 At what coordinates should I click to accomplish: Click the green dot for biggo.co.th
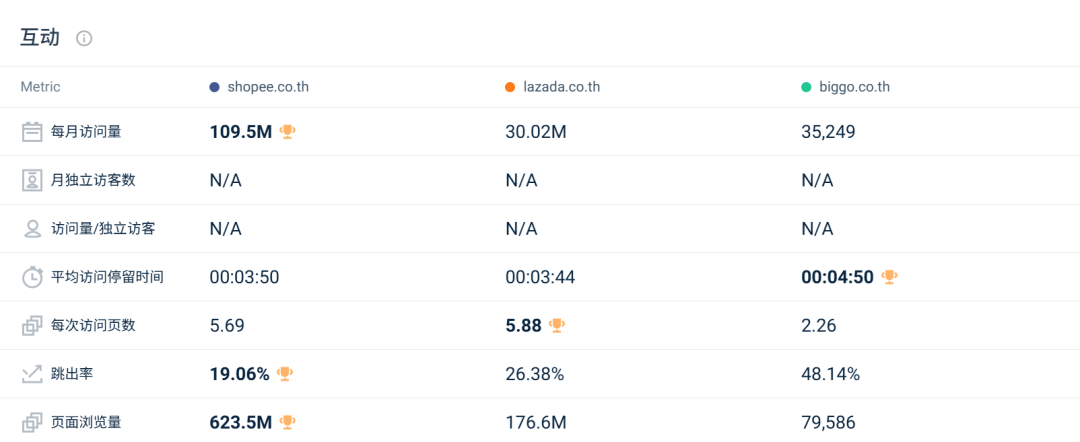[x=806, y=87]
